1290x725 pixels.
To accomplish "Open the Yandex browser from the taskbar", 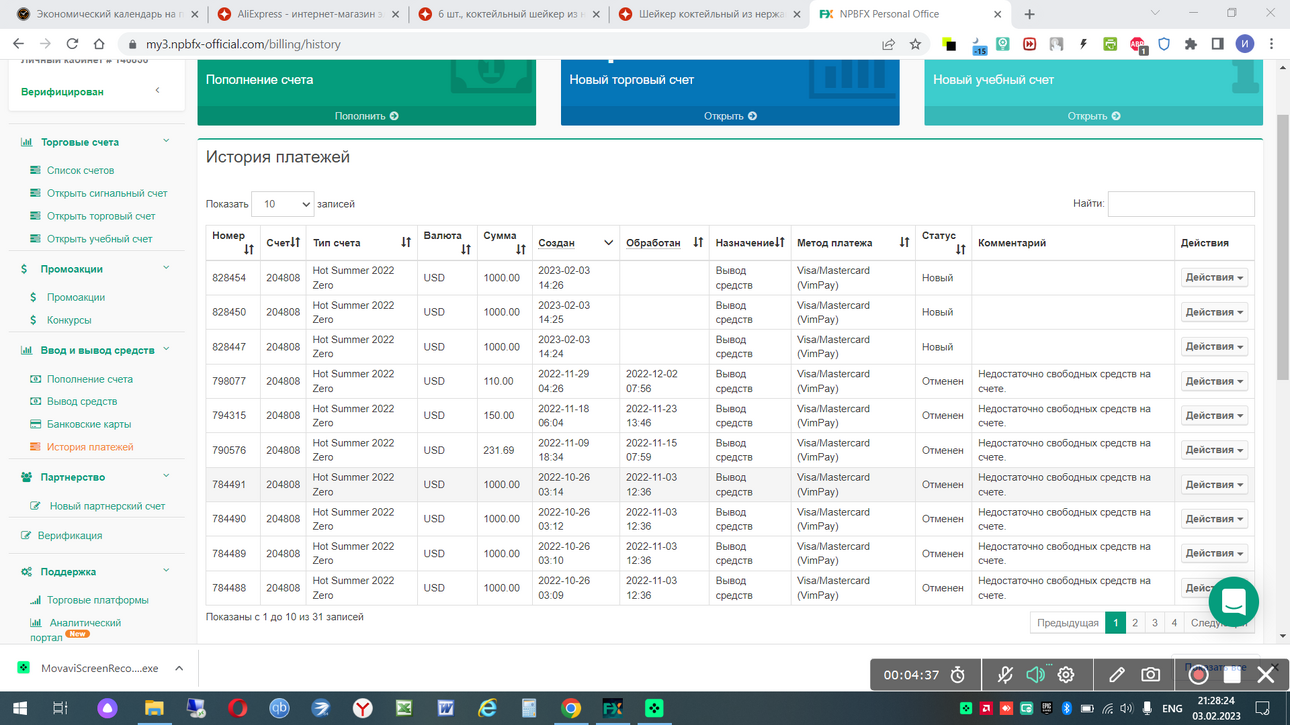I will click(362, 708).
